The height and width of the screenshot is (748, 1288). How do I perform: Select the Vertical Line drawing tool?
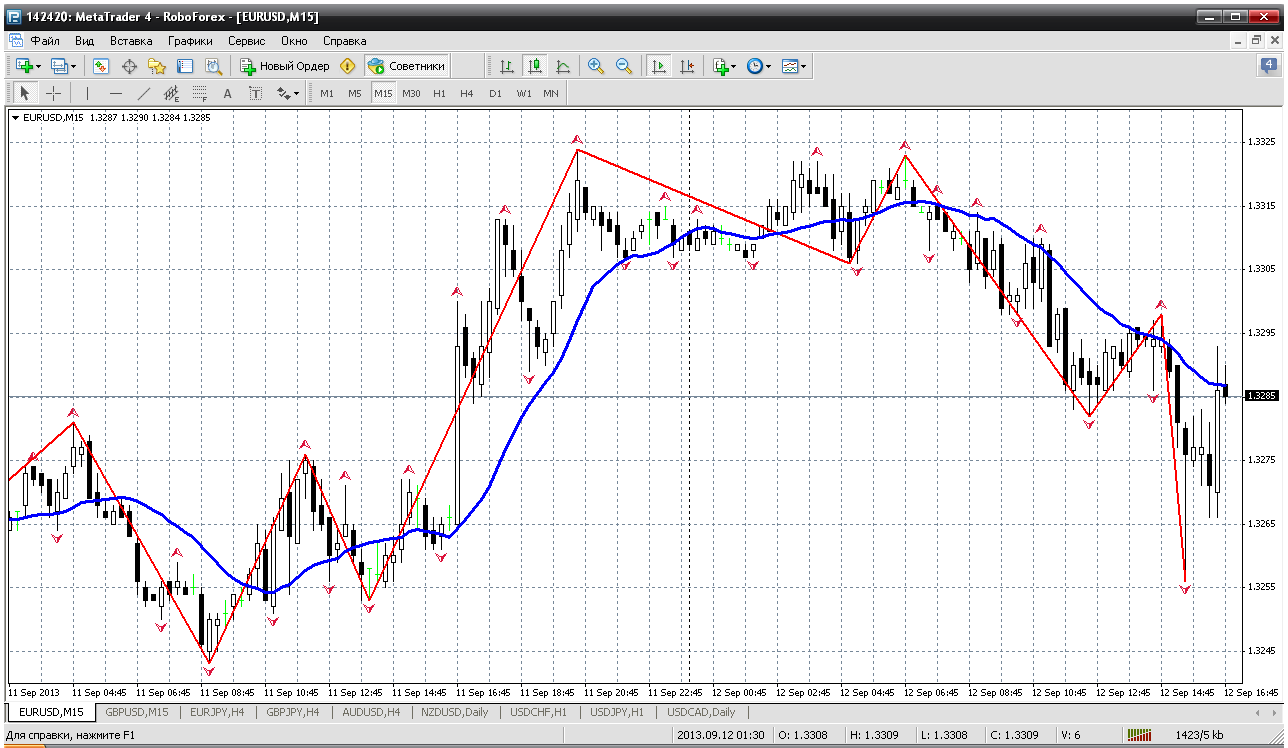[87, 93]
